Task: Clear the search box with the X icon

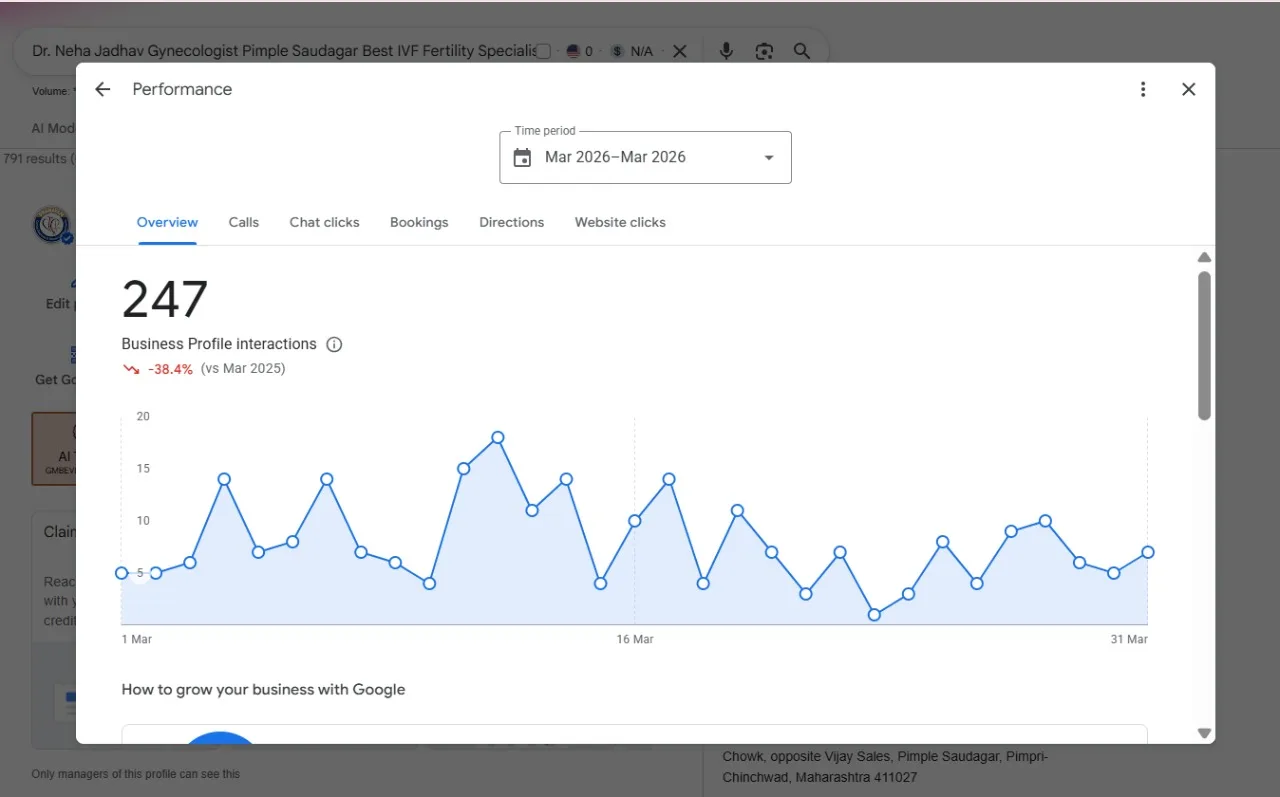Action: pyautogui.click(x=679, y=51)
